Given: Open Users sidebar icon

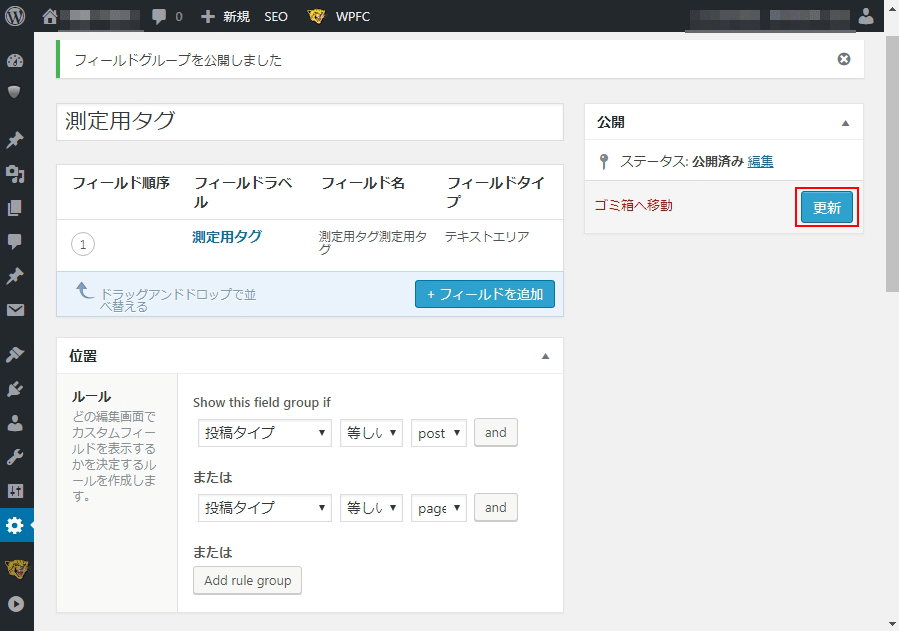Looking at the screenshot, I should (x=15, y=423).
